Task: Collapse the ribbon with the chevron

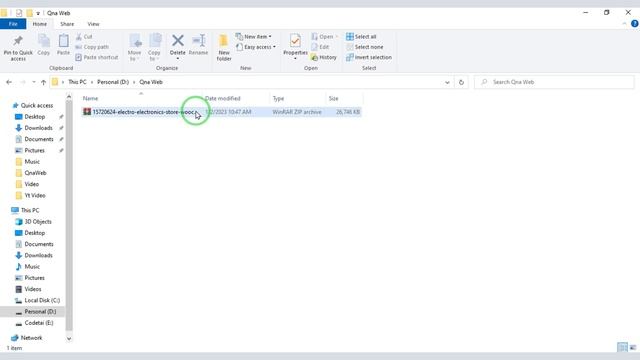Action: (624, 24)
